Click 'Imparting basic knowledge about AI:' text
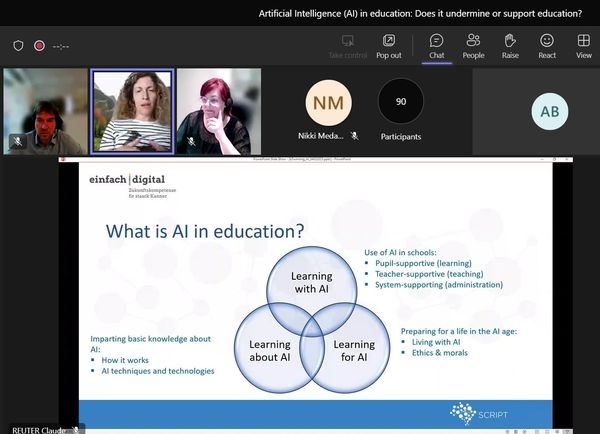The image size is (600, 434). pyautogui.click(x=150, y=344)
